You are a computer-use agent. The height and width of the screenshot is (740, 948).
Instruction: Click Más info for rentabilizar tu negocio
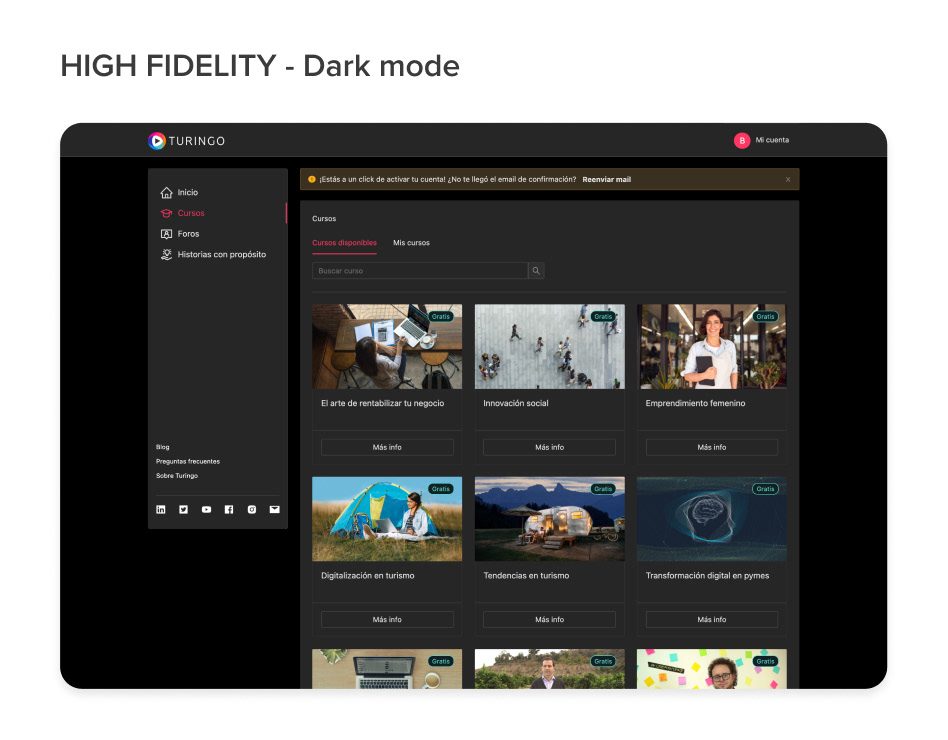click(x=387, y=447)
